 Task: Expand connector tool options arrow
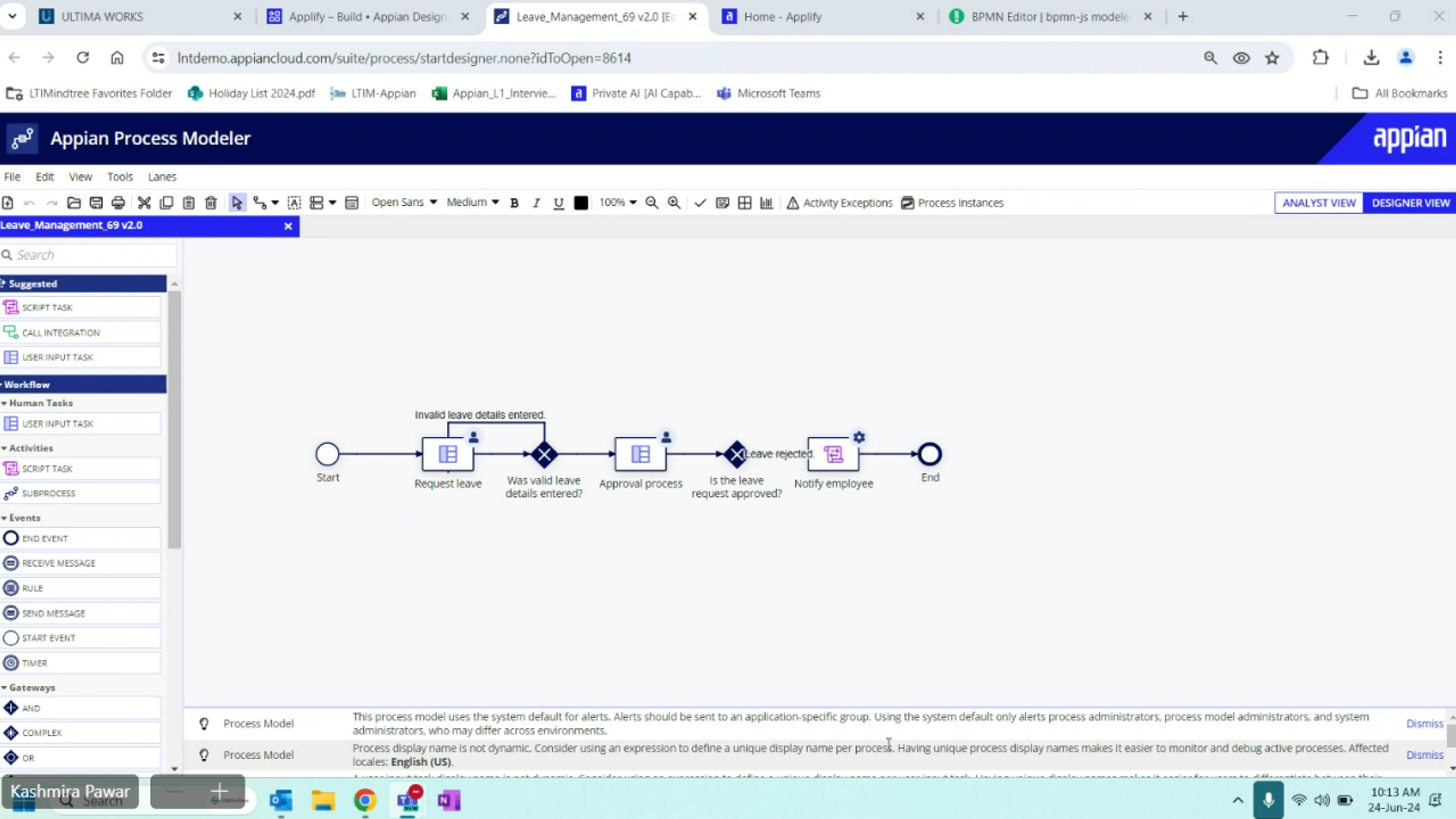pos(275,203)
